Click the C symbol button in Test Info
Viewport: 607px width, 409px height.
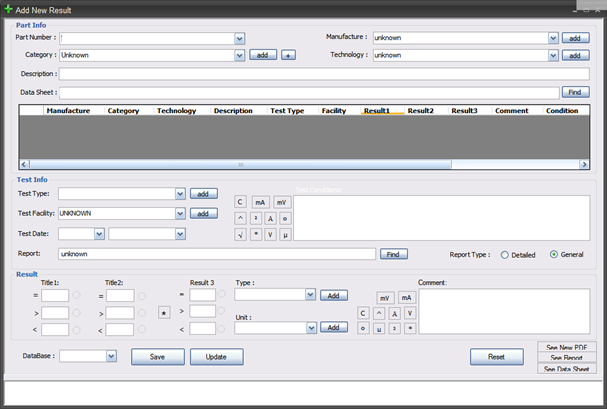click(x=240, y=201)
